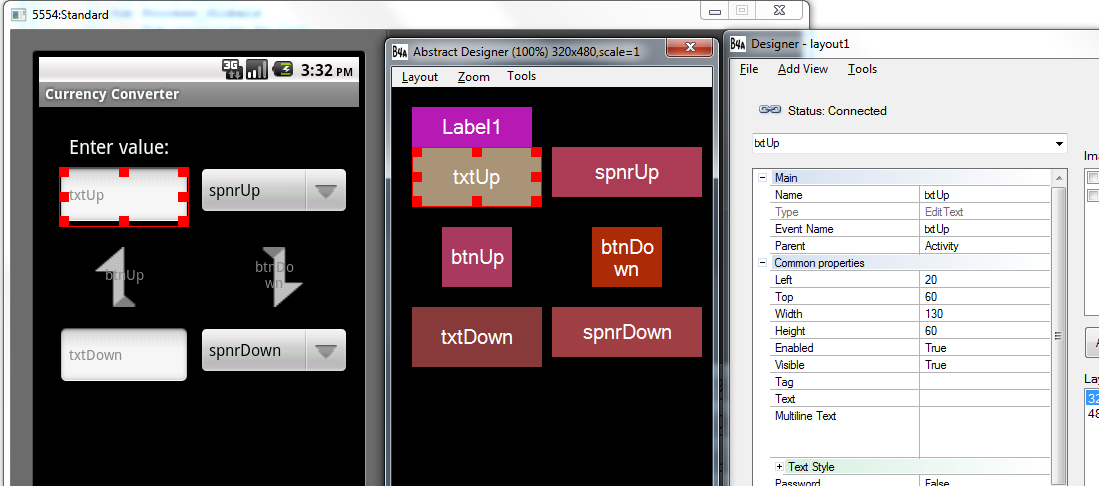Click the Type property value EditText
The width and height of the screenshot is (1099, 486).
[985, 212]
